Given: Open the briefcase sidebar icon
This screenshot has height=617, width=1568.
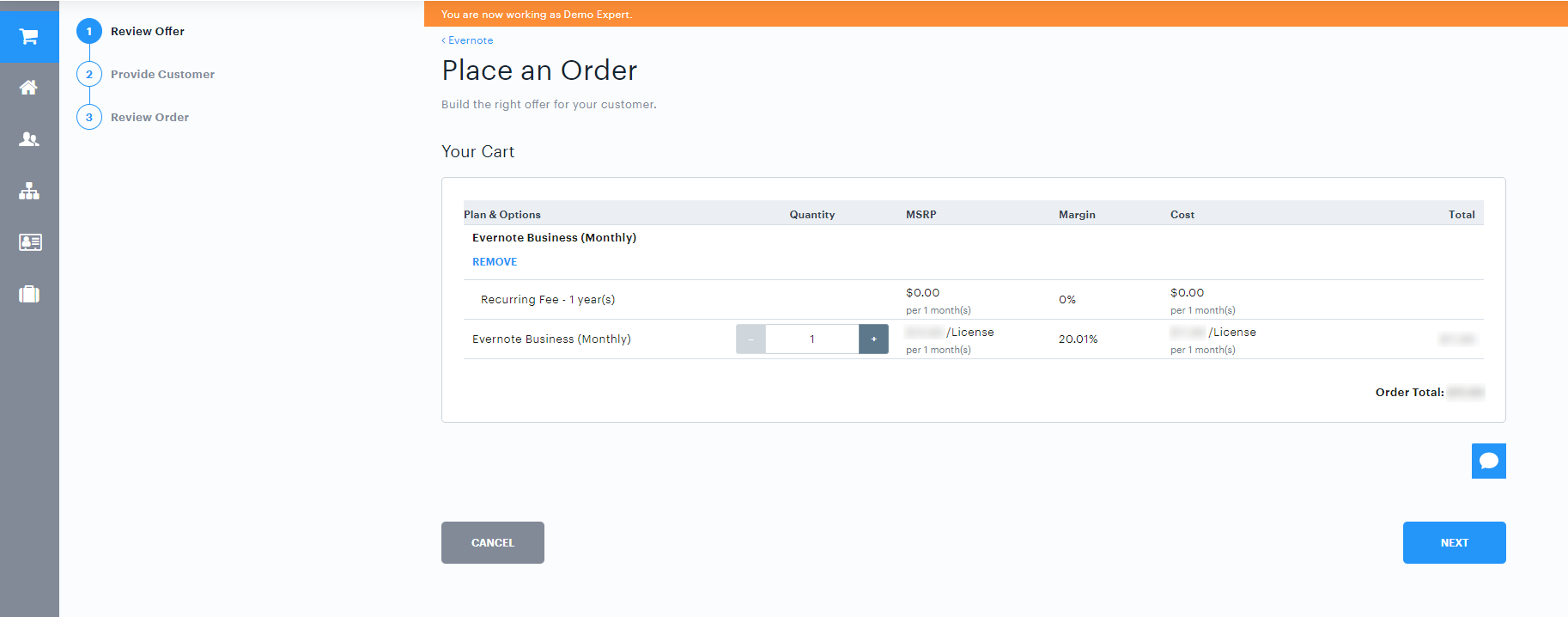Looking at the screenshot, I should pos(29,294).
